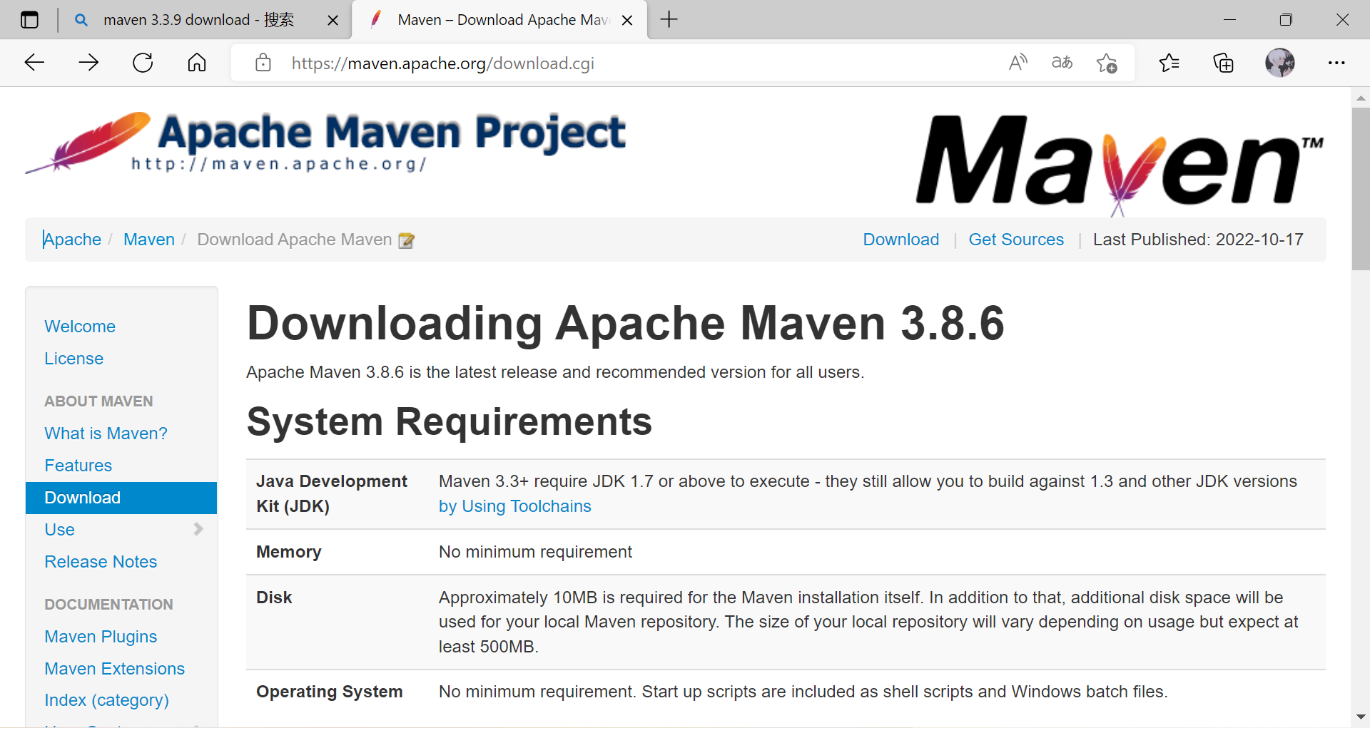Open the What is Maven? link
Viewport: 1372px width, 733px height.
(106, 433)
